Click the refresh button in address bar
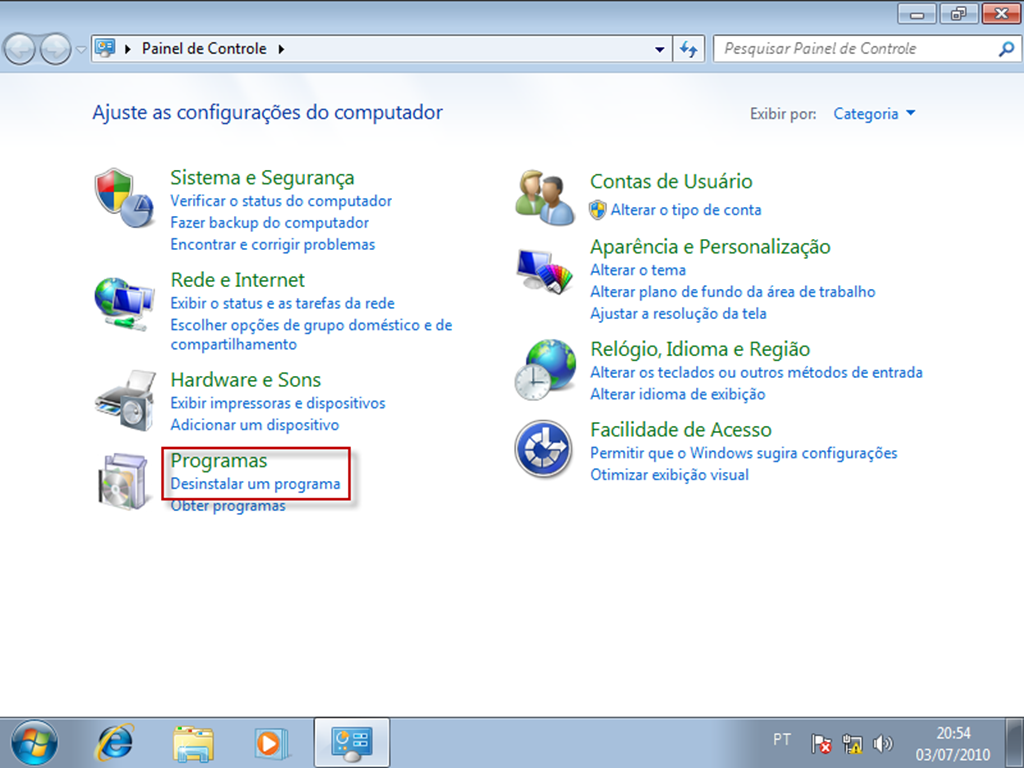 tap(688, 49)
